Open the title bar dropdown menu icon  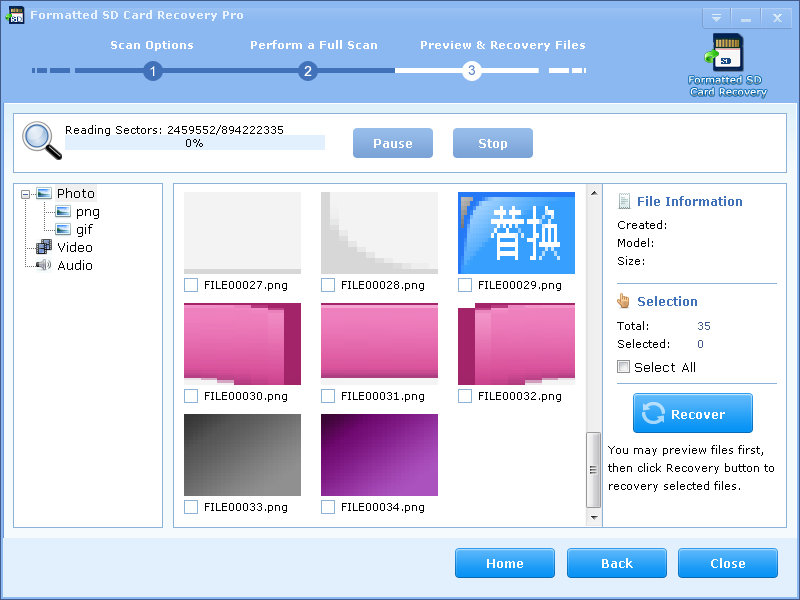716,18
